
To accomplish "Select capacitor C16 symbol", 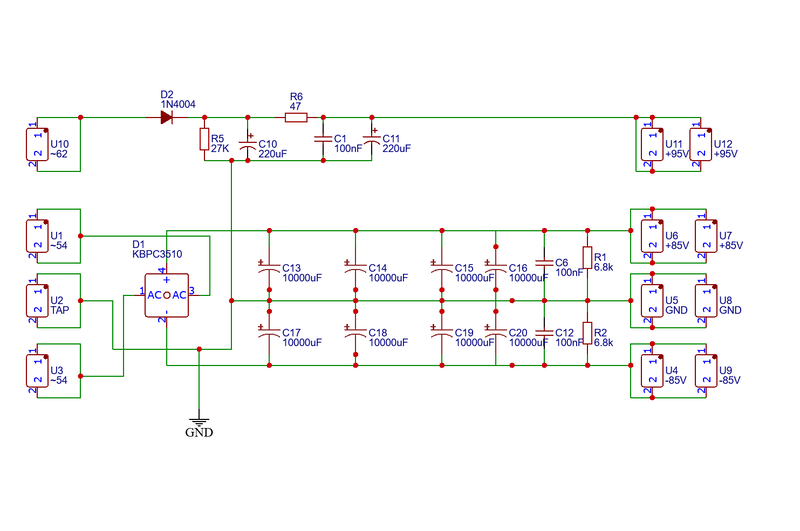I will point(495,266).
